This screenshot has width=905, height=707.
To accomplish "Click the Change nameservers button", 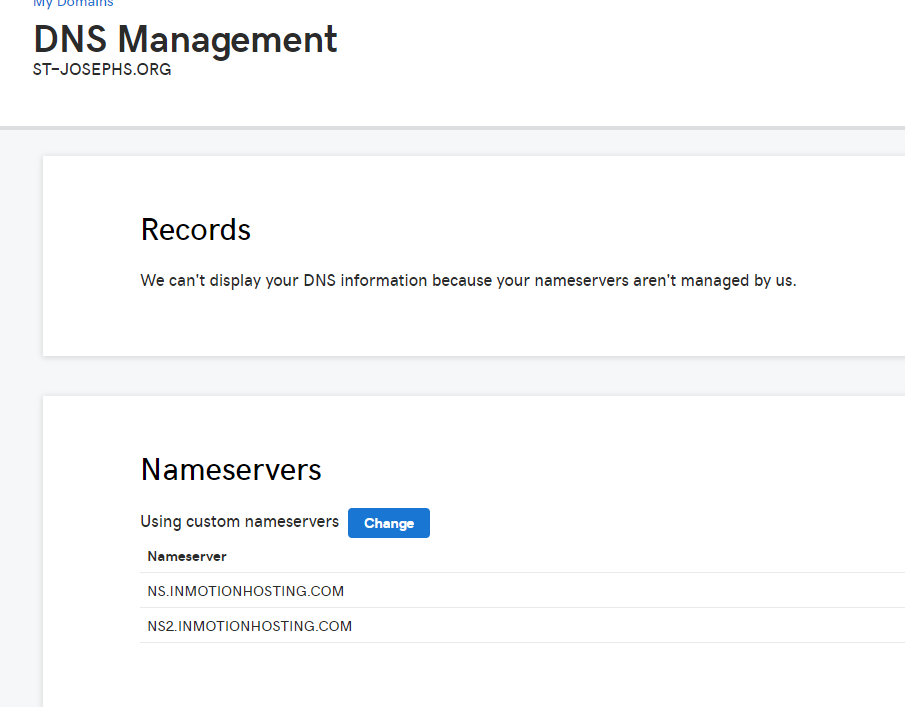I will click(388, 523).
